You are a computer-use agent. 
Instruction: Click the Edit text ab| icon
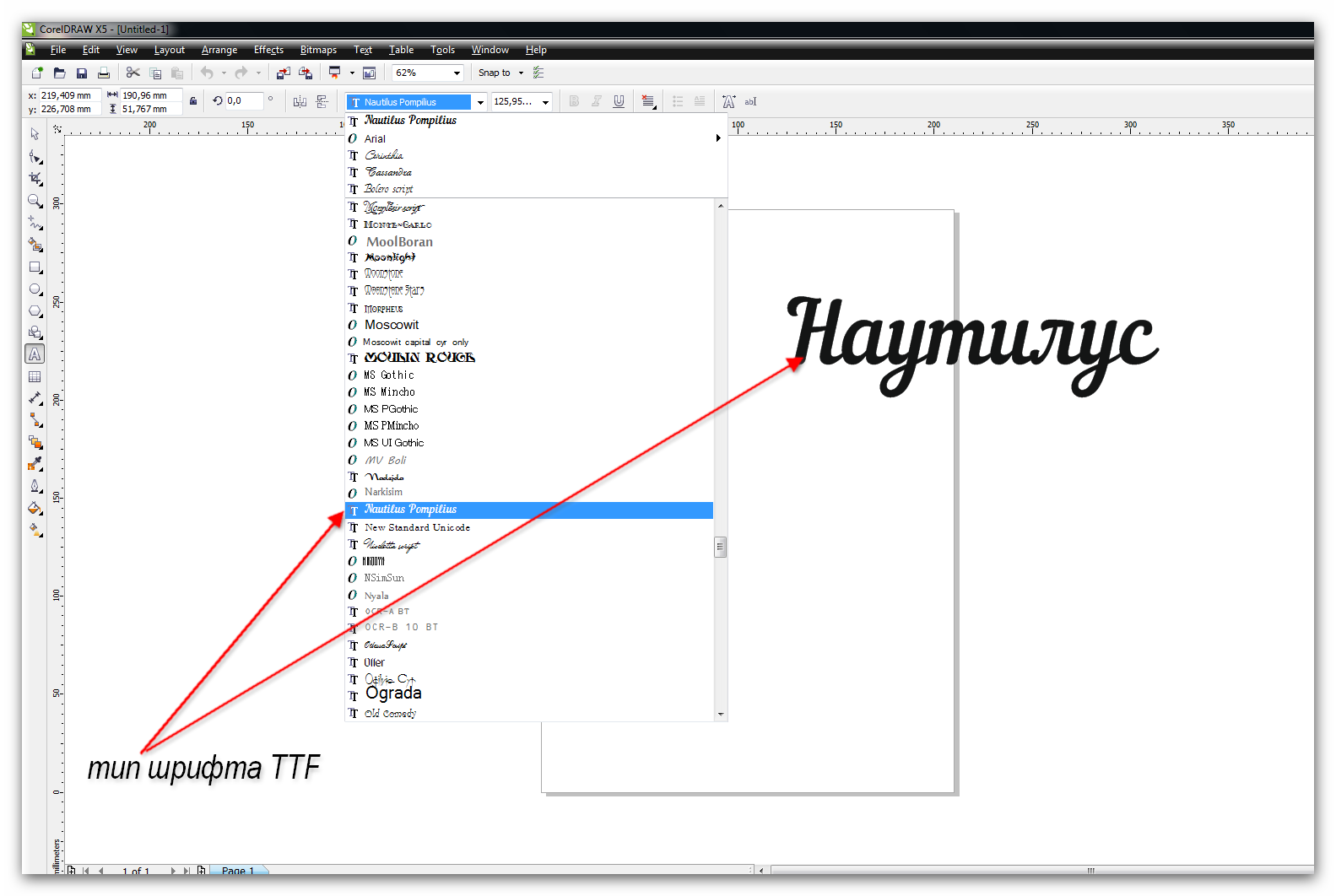tap(750, 102)
